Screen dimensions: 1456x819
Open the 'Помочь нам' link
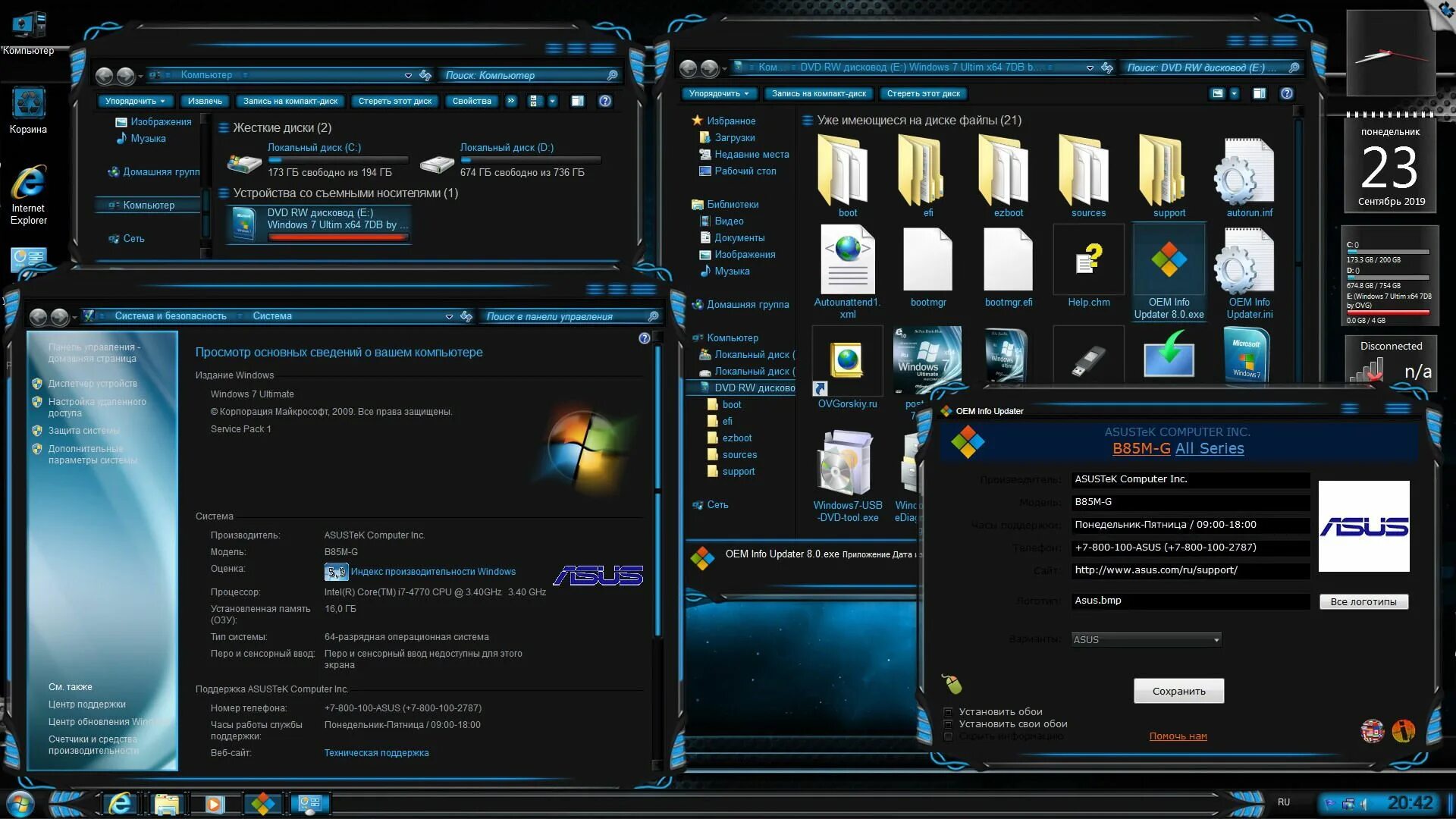coord(1178,736)
